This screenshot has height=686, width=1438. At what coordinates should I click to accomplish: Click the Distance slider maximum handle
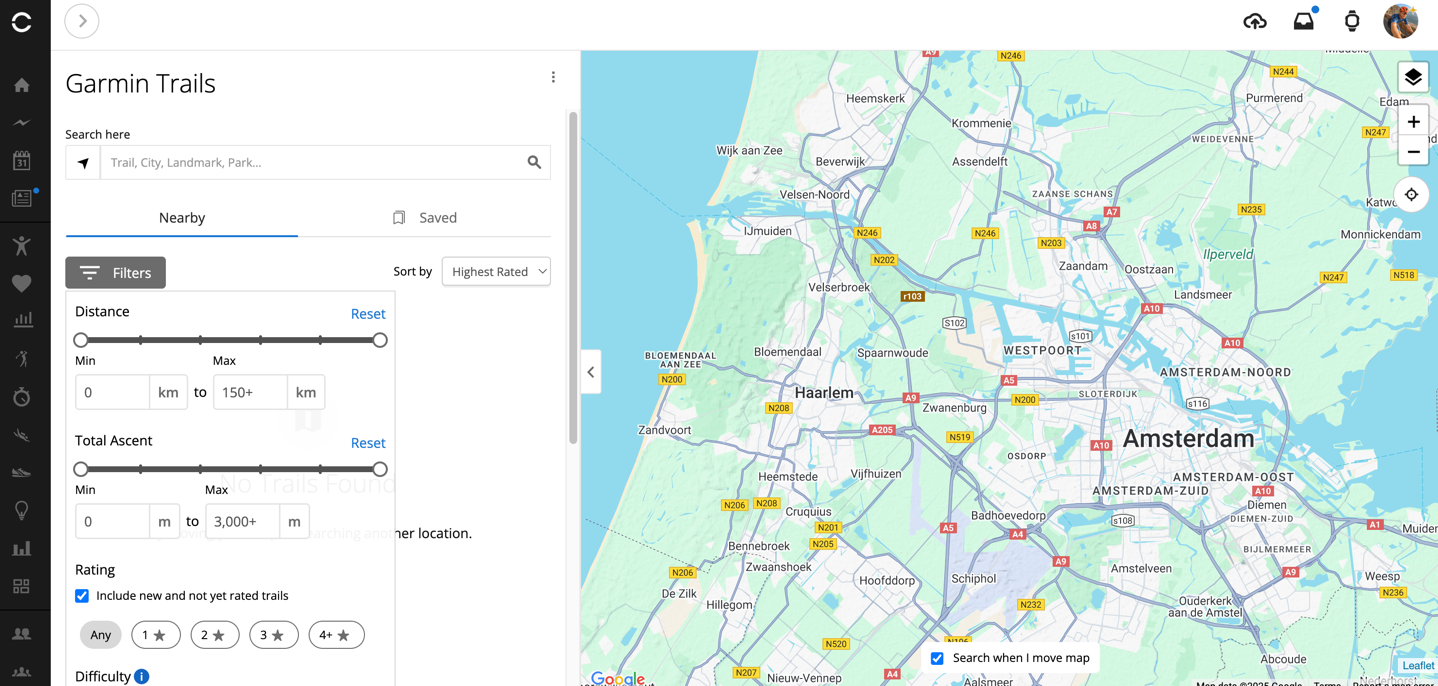(380, 340)
